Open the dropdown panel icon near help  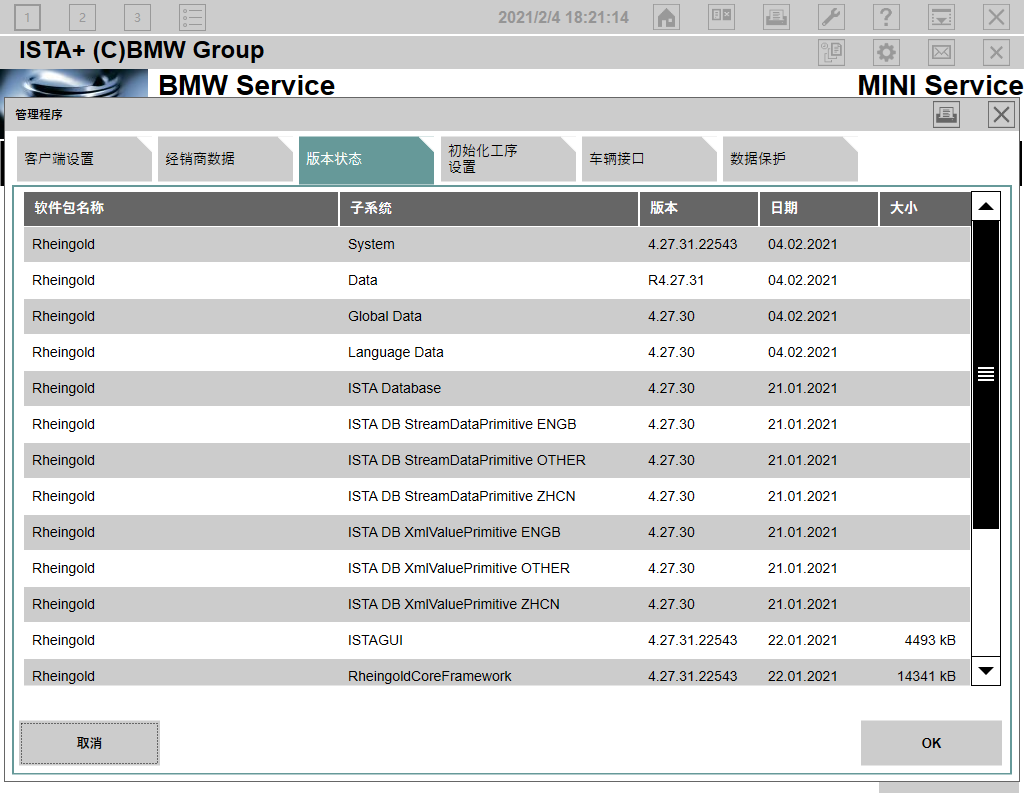click(941, 17)
